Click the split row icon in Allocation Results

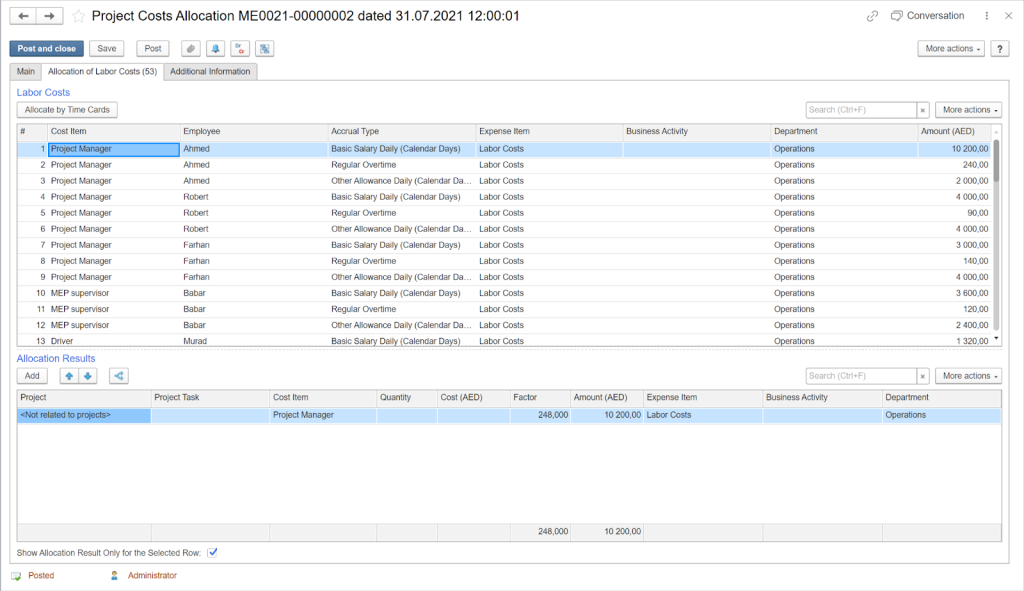click(119, 375)
